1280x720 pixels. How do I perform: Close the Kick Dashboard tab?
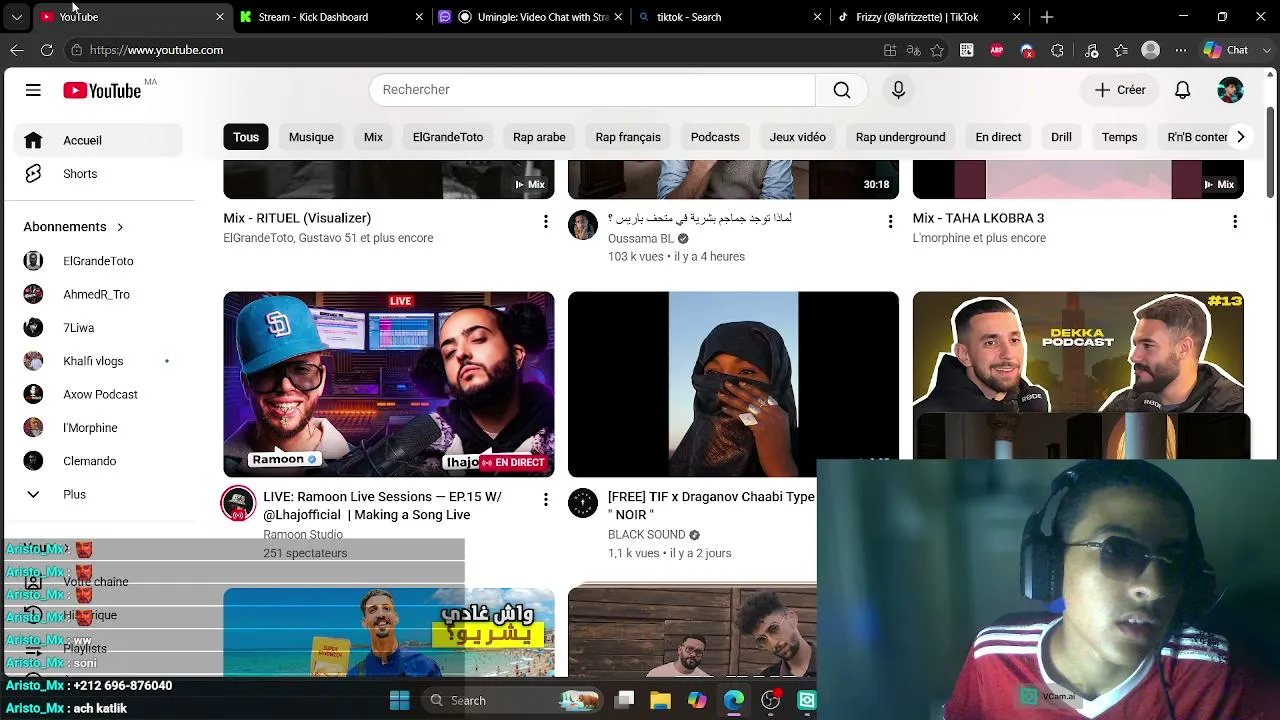click(419, 17)
